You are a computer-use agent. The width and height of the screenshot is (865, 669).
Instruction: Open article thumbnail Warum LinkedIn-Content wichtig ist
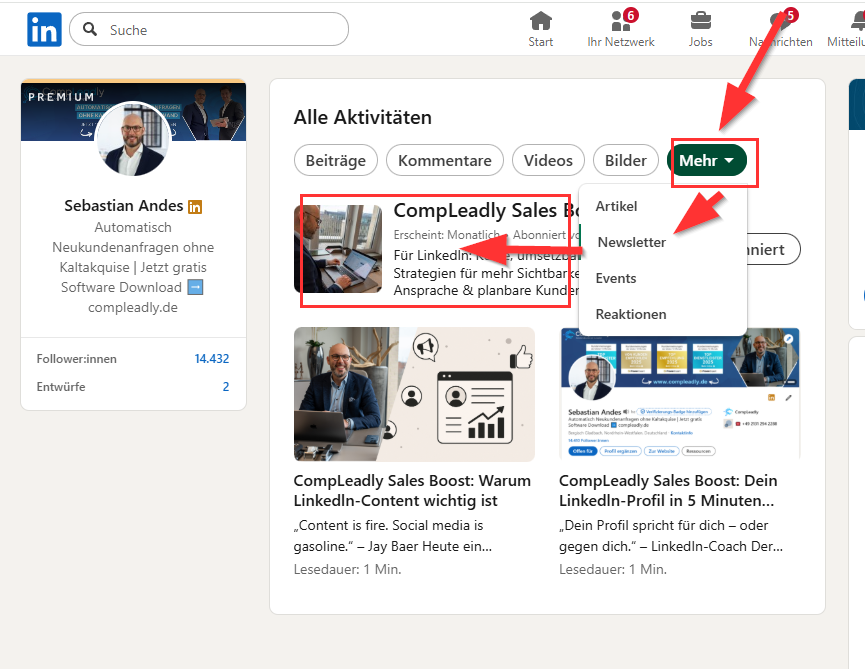[414, 394]
